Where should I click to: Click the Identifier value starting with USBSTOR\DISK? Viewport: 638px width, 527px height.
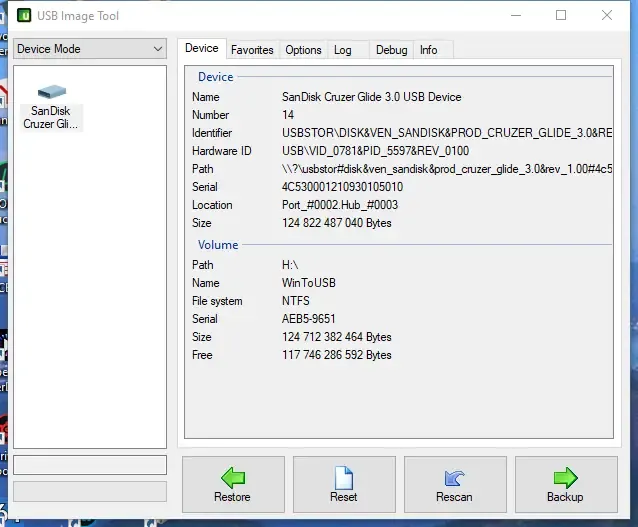coord(447,133)
